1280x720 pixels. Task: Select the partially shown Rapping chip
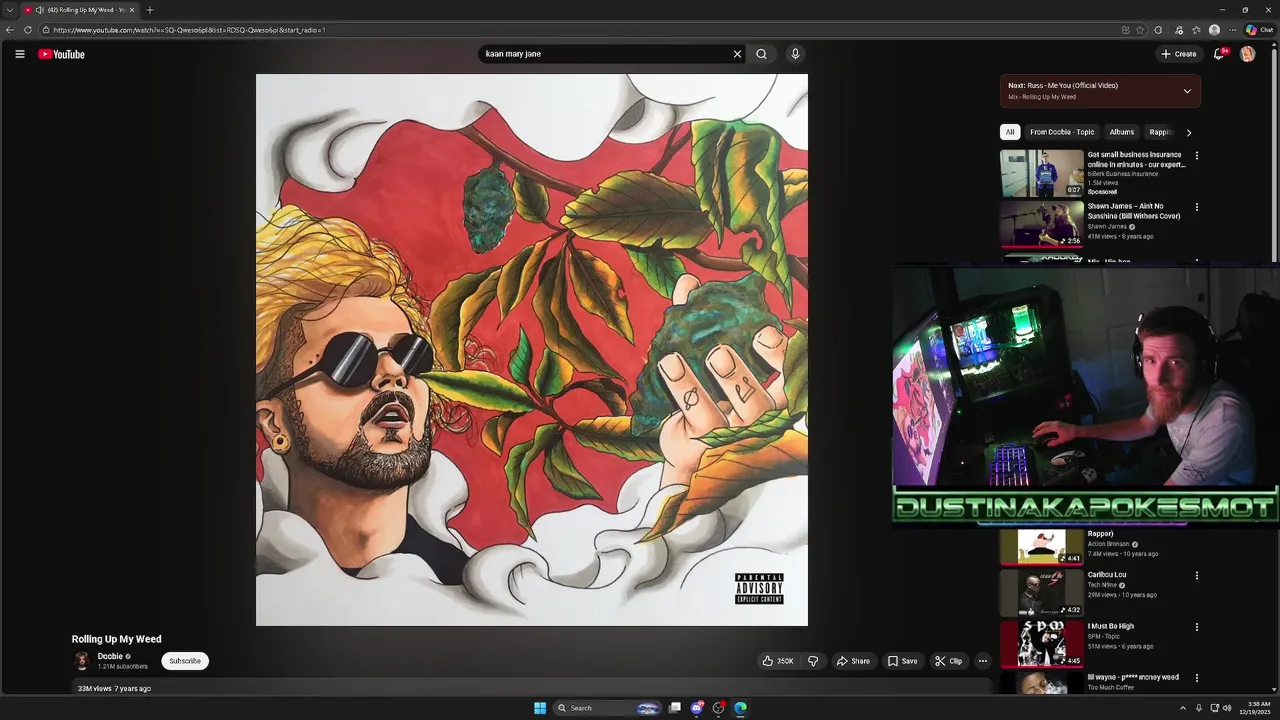(x=1159, y=132)
